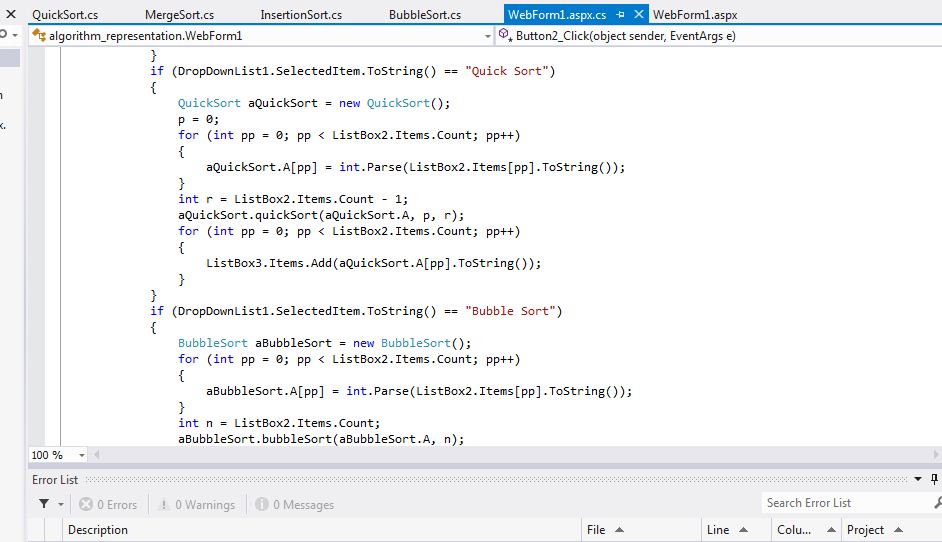The height and width of the screenshot is (542, 942).
Task: Click the Search Error List magnifier icon
Action: [938, 503]
